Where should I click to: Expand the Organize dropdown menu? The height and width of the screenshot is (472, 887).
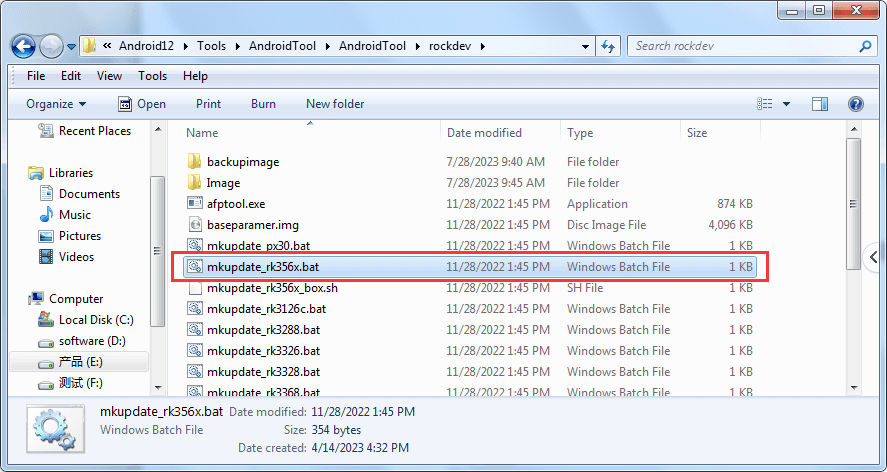point(56,104)
